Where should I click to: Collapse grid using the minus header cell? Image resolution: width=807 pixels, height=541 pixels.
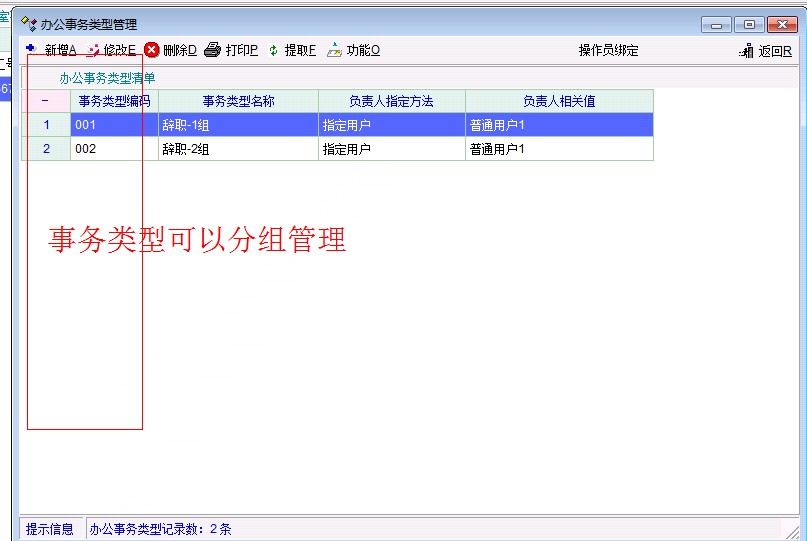click(46, 101)
